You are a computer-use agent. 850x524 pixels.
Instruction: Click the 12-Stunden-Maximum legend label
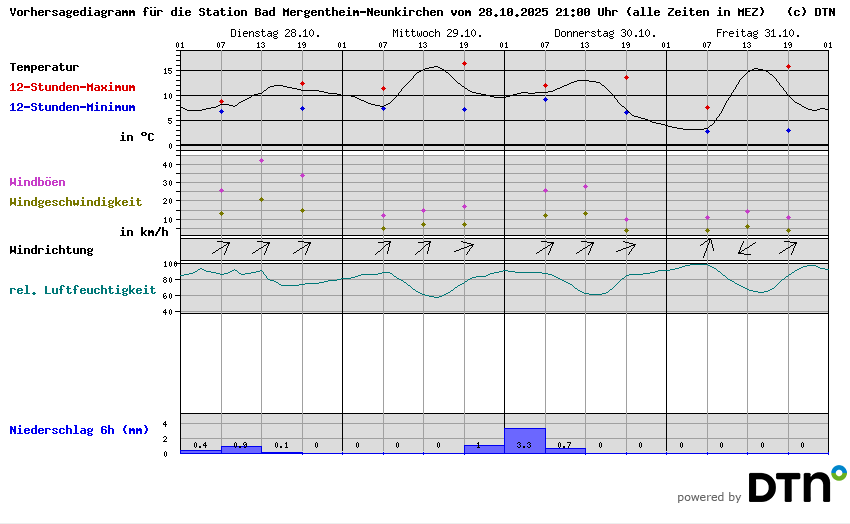(x=72, y=87)
